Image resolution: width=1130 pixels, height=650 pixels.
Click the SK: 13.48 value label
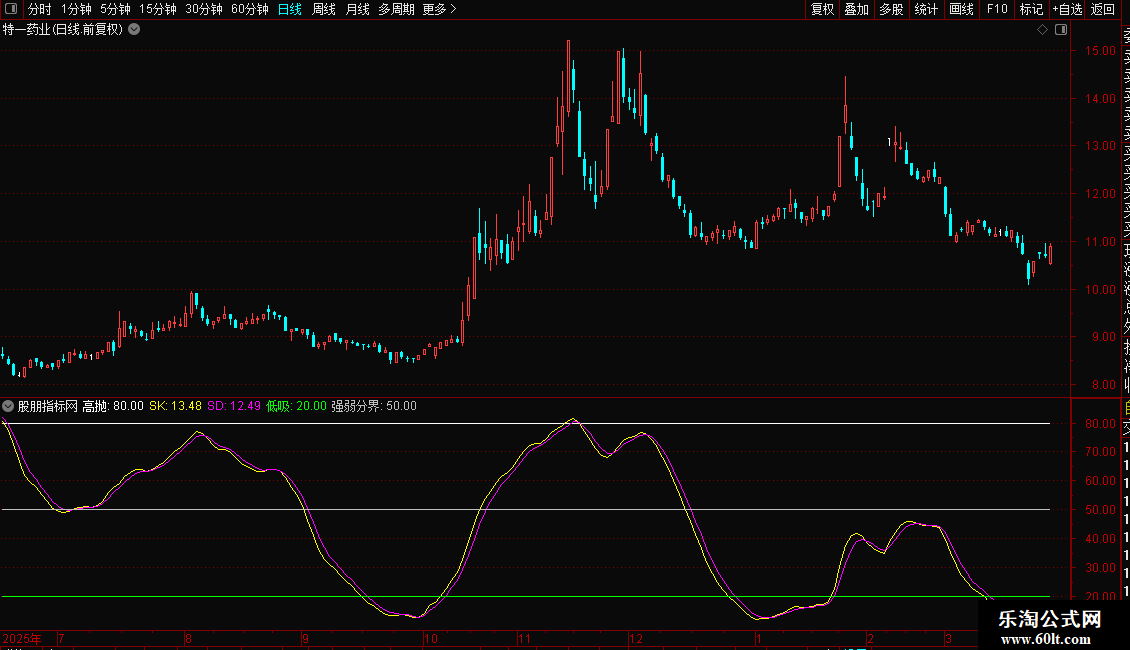pos(175,406)
